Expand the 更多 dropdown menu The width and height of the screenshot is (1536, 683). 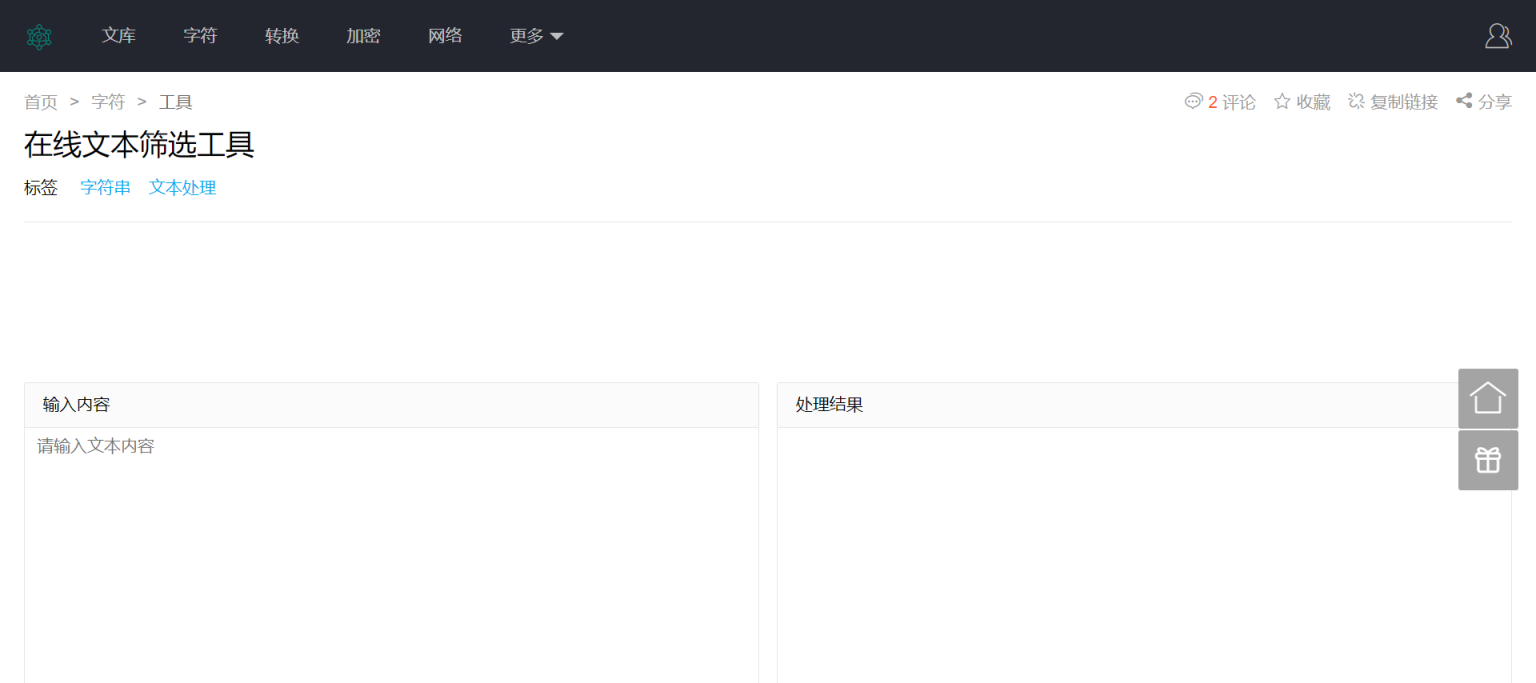[x=536, y=35]
